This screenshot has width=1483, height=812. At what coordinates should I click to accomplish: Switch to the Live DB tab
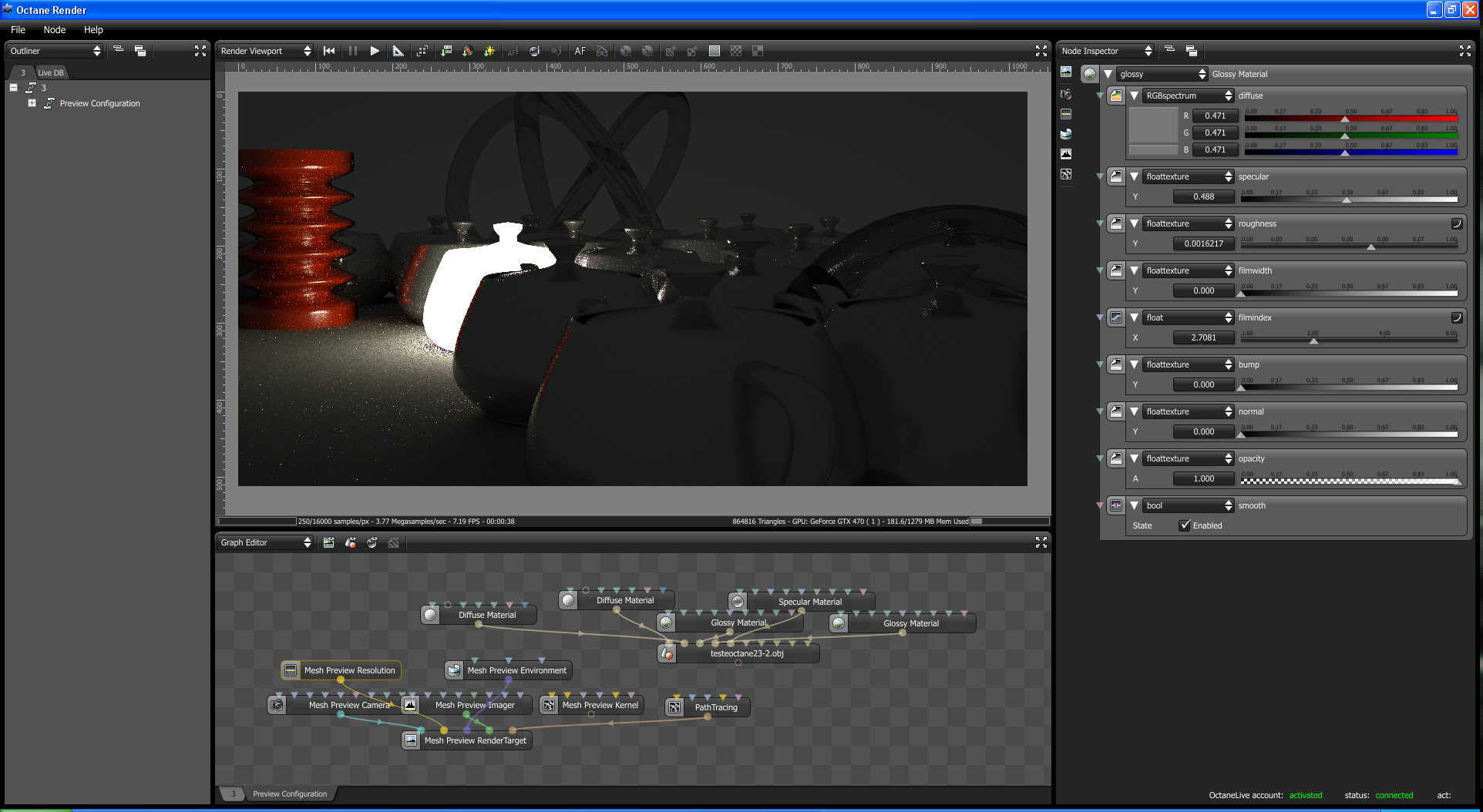click(x=51, y=72)
